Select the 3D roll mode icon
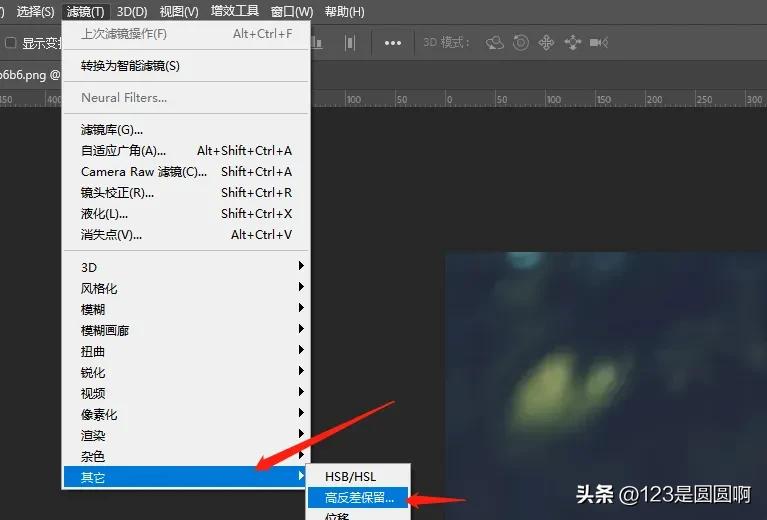Viewport: 767px width, 520px height. point(520,43)
